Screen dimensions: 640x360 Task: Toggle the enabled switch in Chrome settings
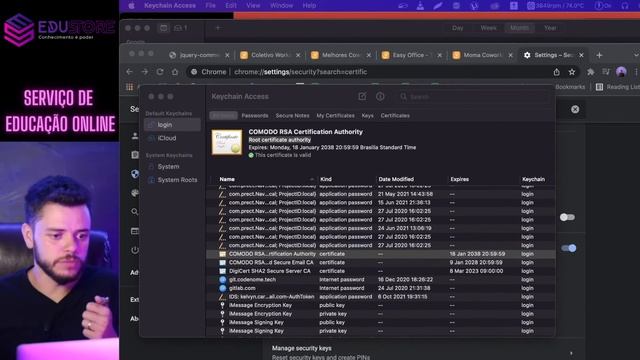click(x=569, y=248)
